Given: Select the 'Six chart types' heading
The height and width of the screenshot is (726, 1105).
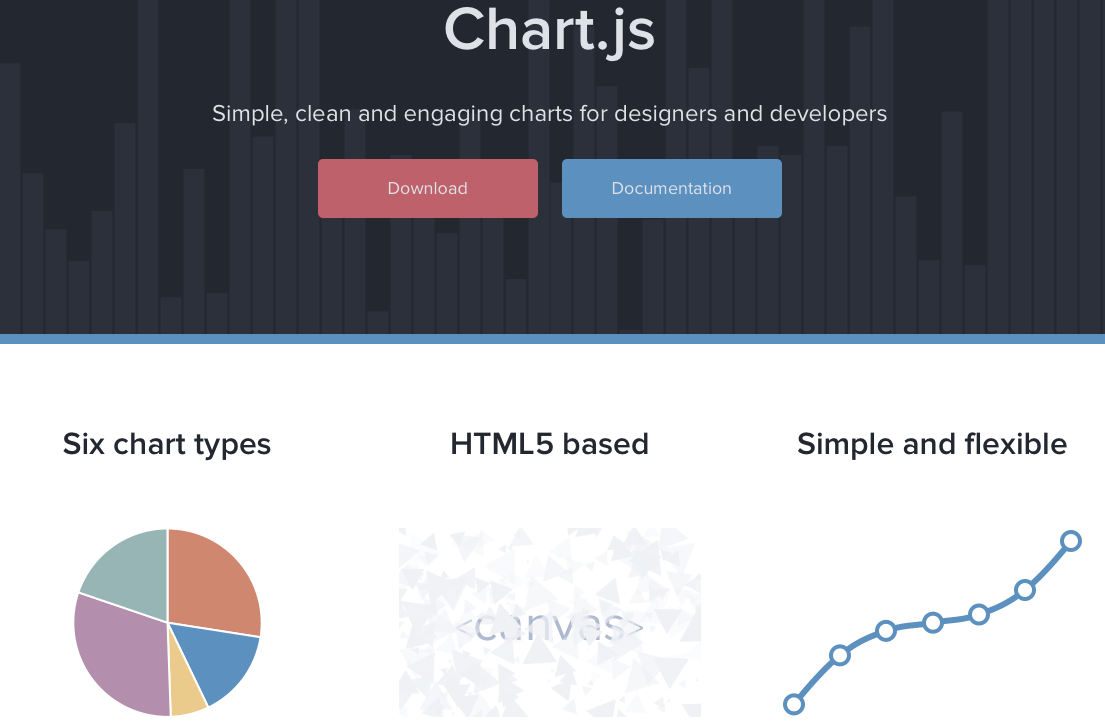Looking at the screenshot, I should [166, 444].
